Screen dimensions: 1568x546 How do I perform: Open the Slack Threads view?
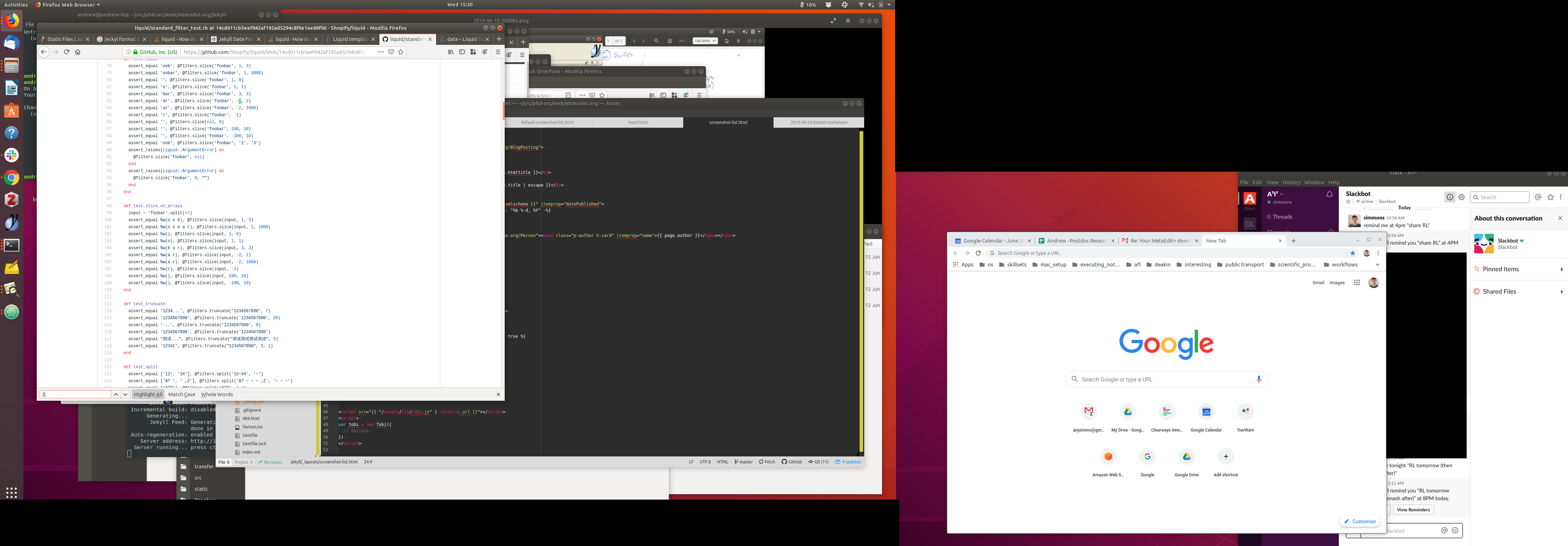tap(1282, 217)
